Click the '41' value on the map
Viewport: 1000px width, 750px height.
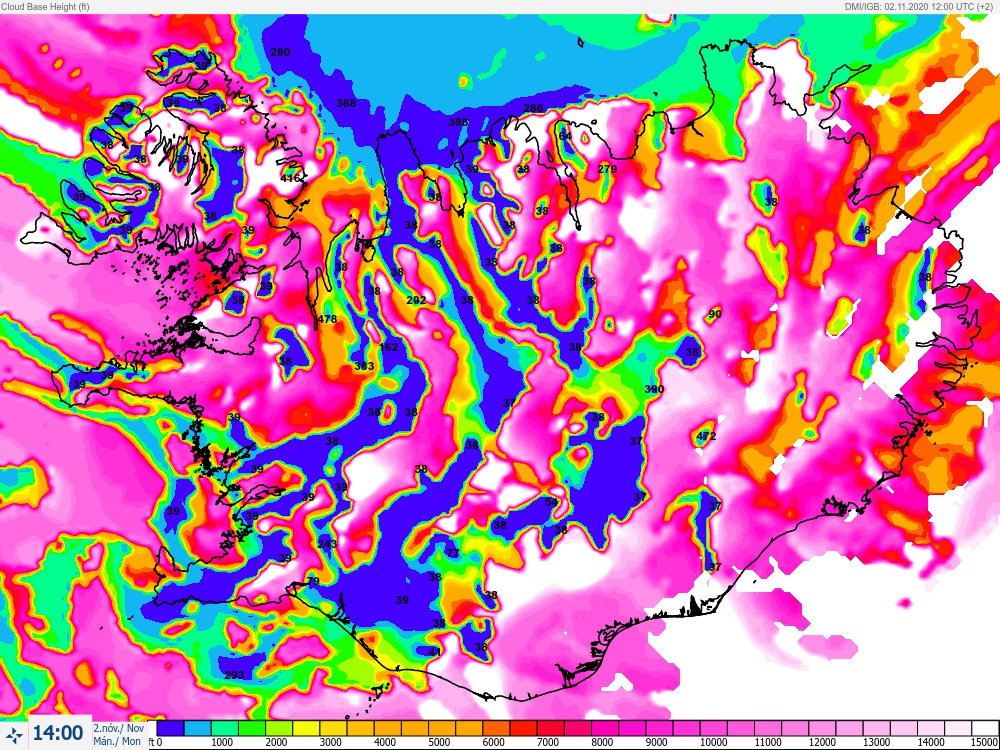[434, 652]
